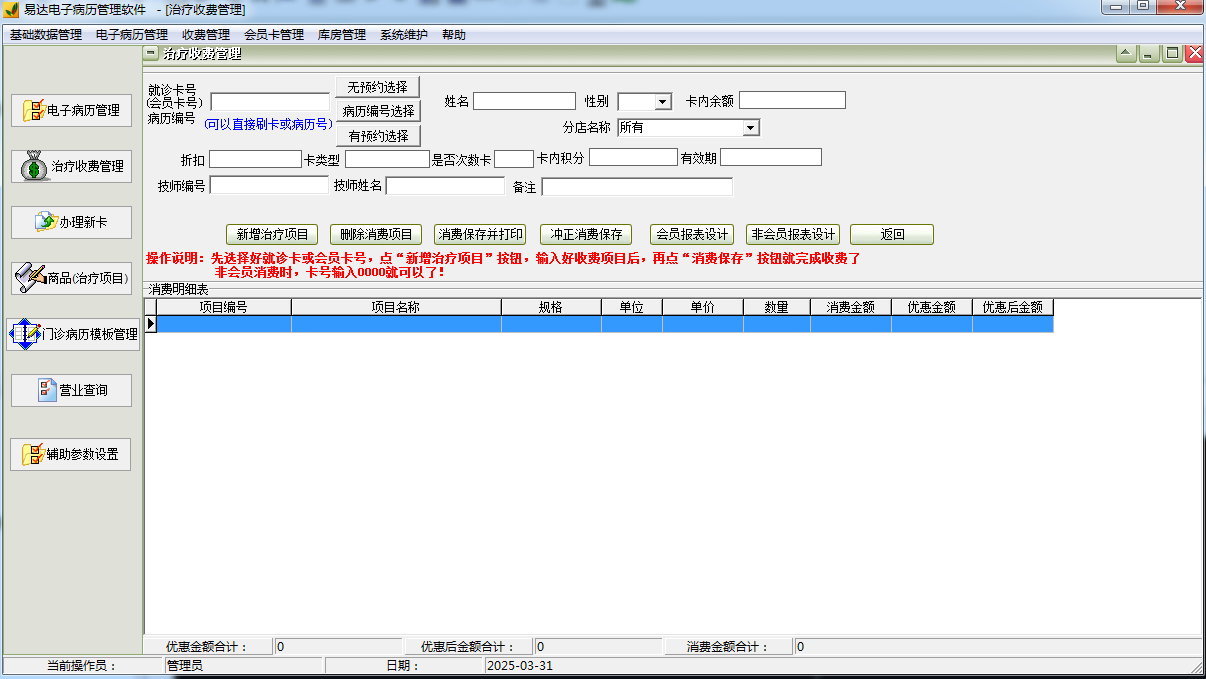Open 营业查询 from the left panel

click(x=70, y=390)
